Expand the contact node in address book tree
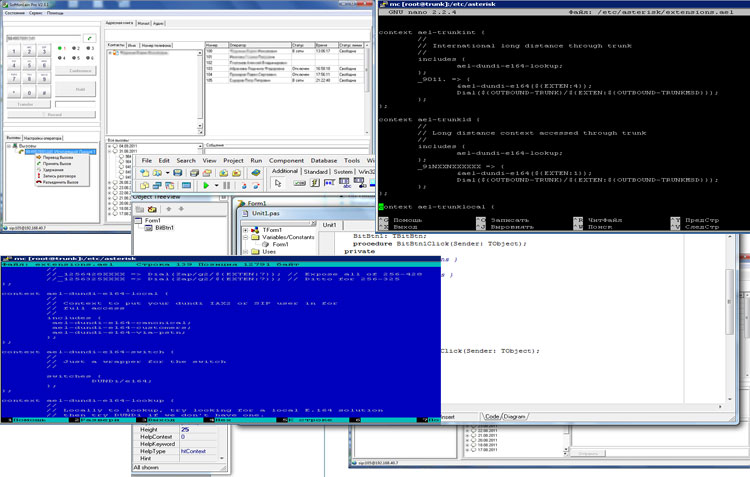Viewport: 750px width, 477px height. pyautogui.click(x=110, y=53)
